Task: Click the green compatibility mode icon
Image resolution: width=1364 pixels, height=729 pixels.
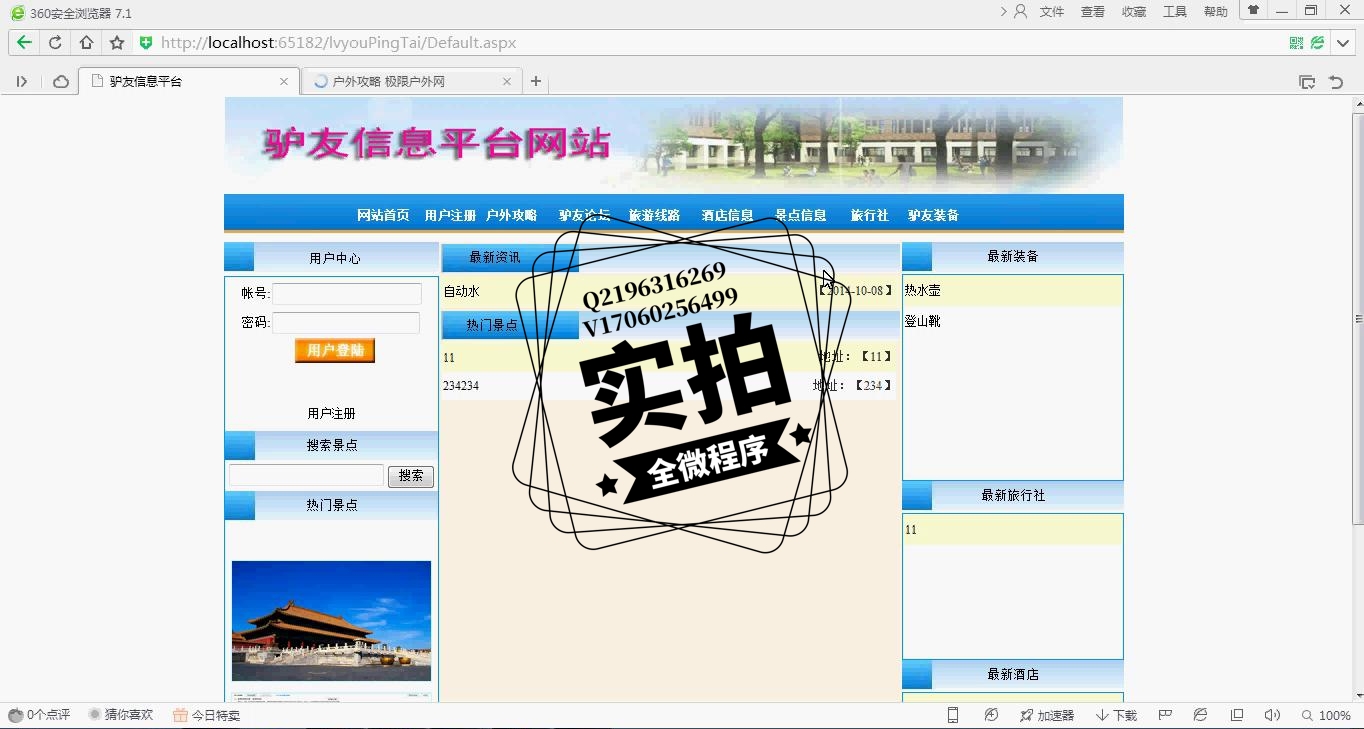Action: (1318, 43)
